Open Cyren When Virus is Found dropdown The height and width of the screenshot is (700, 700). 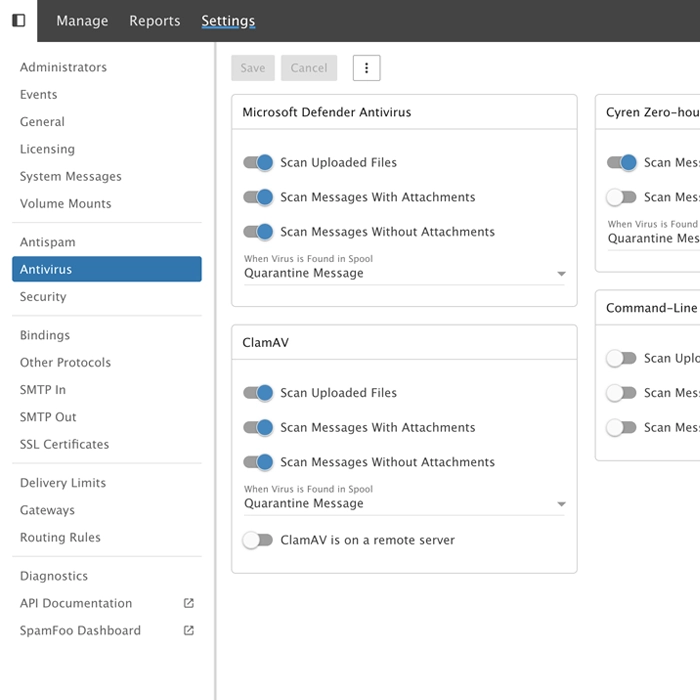pyautogui.click(x=654, y=238)
